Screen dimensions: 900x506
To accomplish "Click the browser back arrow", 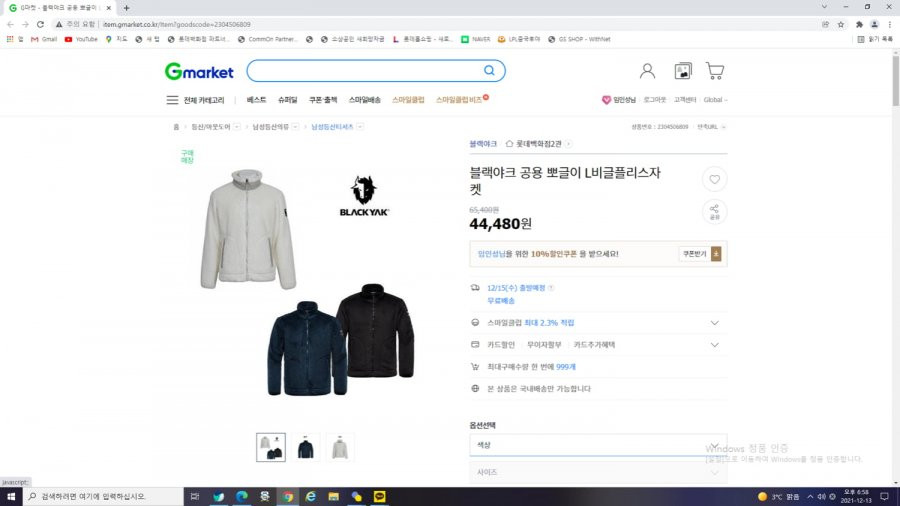I will [x=10, y=24].
